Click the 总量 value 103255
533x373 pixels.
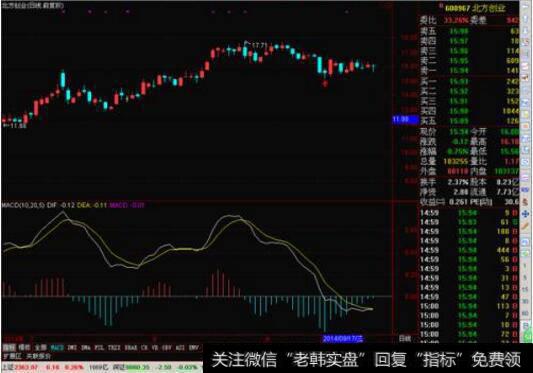click(455, 162)
